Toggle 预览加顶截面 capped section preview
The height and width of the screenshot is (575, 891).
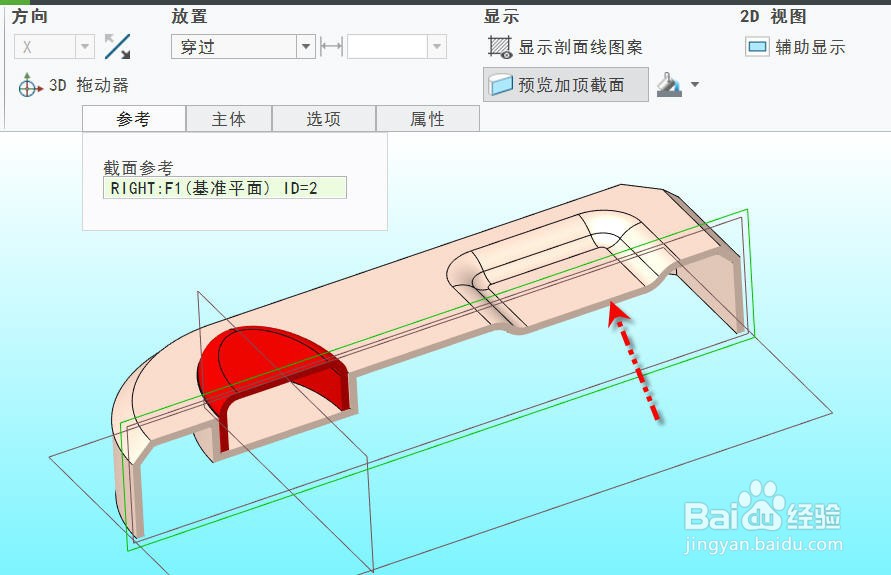tap(565, 85)
